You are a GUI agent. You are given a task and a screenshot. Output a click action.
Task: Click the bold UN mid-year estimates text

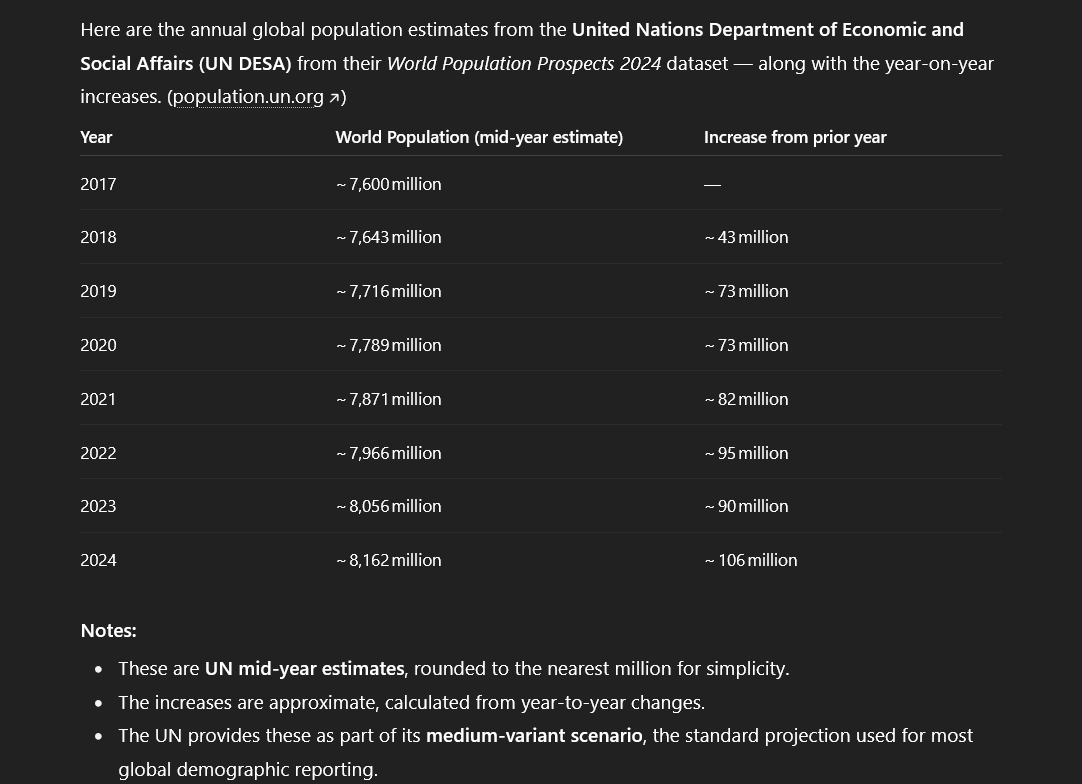304,668
